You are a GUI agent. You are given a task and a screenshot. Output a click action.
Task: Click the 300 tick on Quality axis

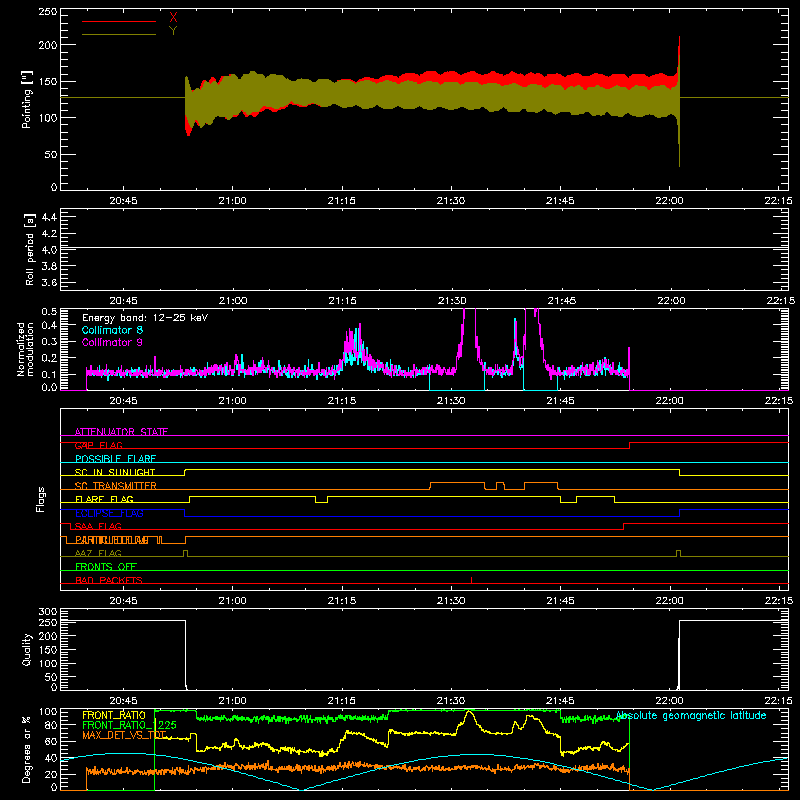click(48, 612)
